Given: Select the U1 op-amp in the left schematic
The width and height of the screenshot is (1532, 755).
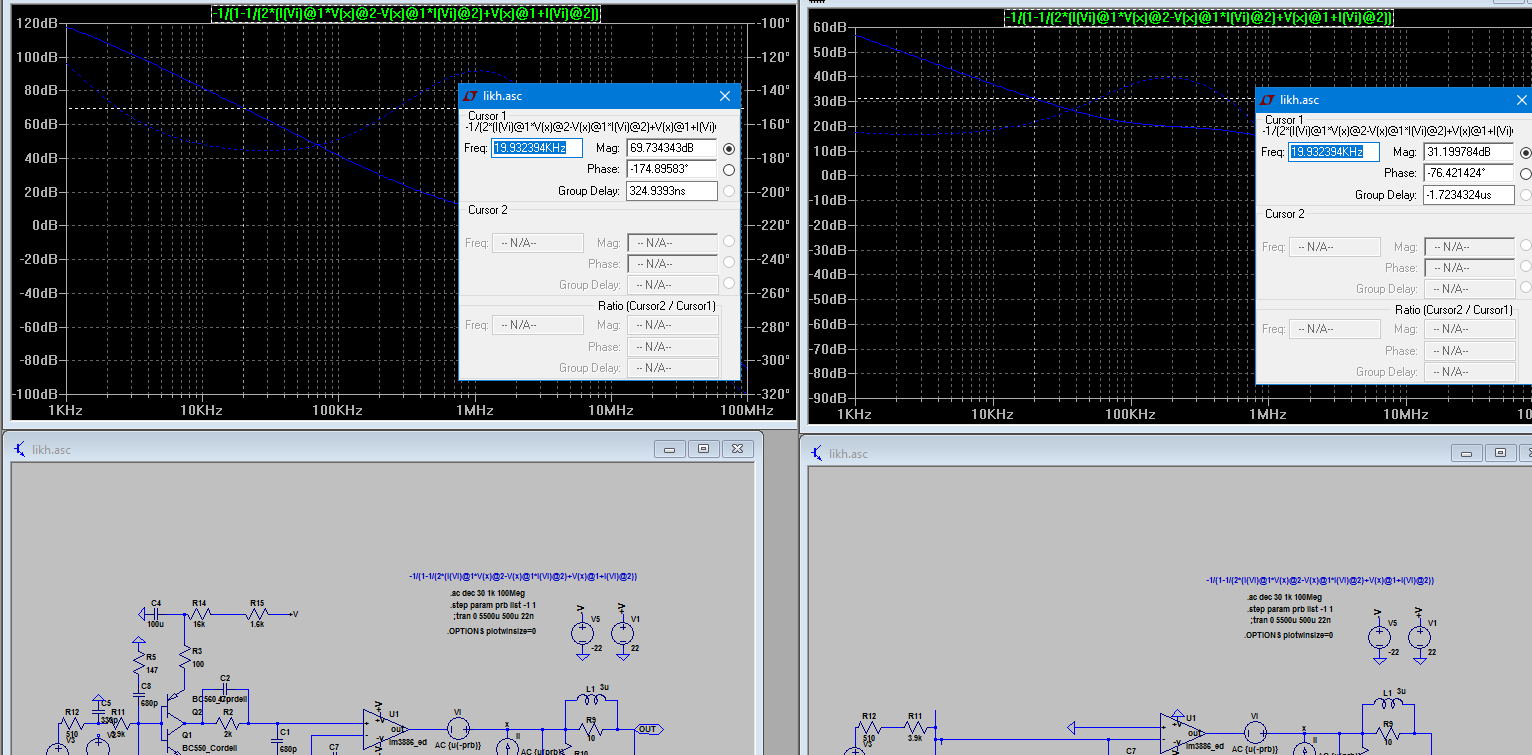Looking at the screenshot, I should click(x=385, y=730).
